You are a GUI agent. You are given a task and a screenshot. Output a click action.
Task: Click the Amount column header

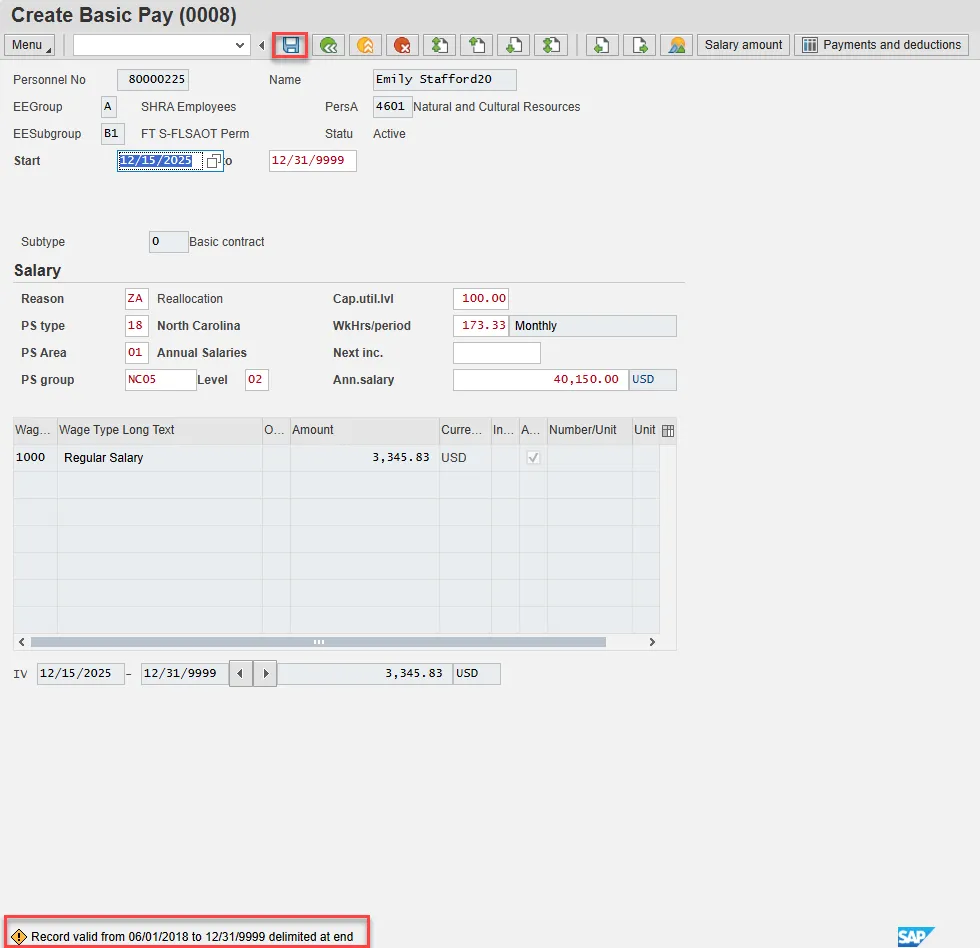point(364,430)
